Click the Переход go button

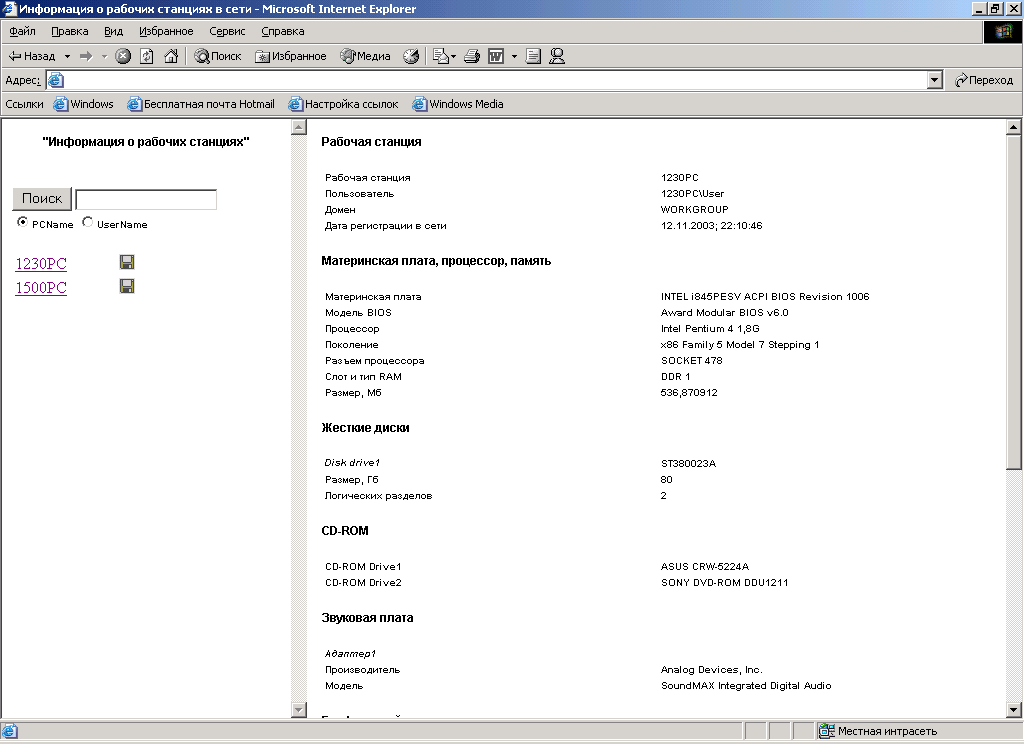(x=984, y=80)
